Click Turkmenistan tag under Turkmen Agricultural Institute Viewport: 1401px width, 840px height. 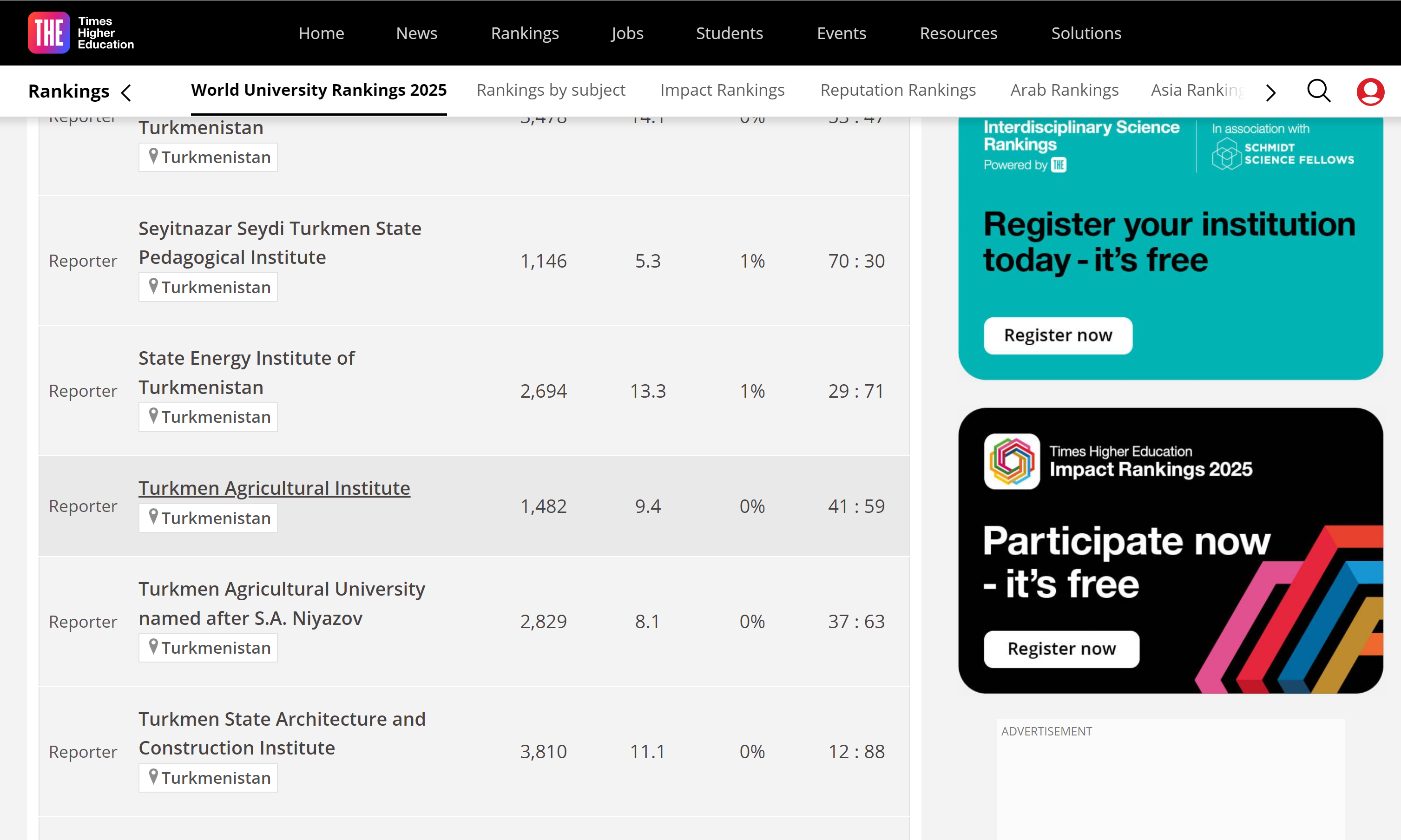pos(208,518)
